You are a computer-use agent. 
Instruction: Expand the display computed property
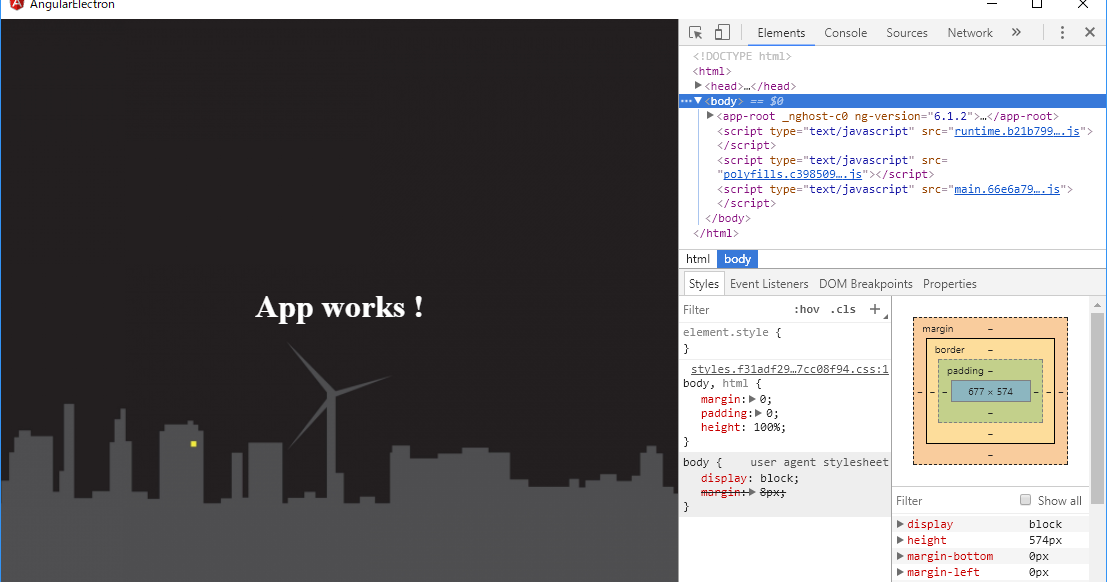pos(899,523)
